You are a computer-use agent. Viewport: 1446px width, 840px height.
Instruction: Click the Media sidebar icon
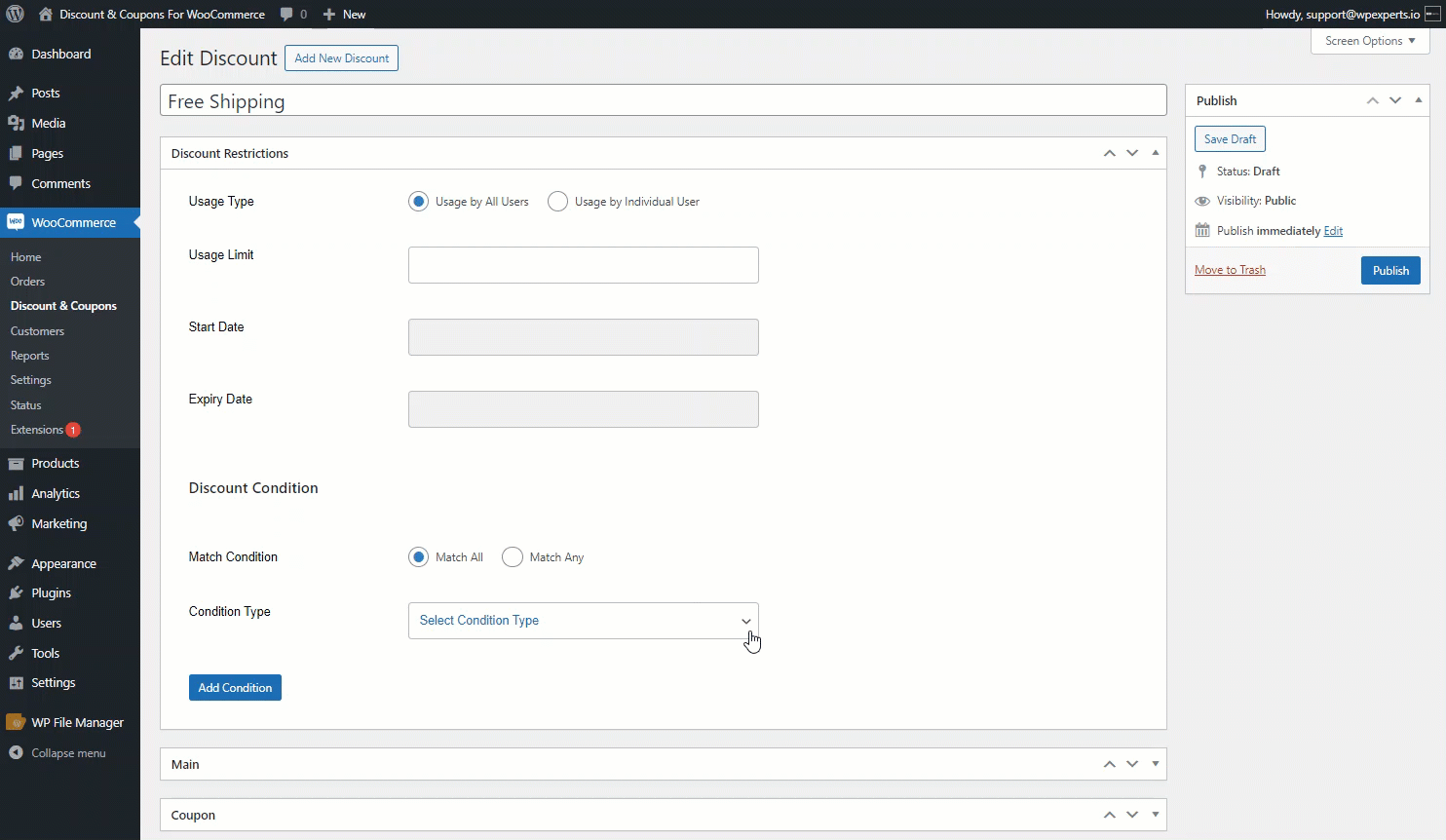pos(16,123)
